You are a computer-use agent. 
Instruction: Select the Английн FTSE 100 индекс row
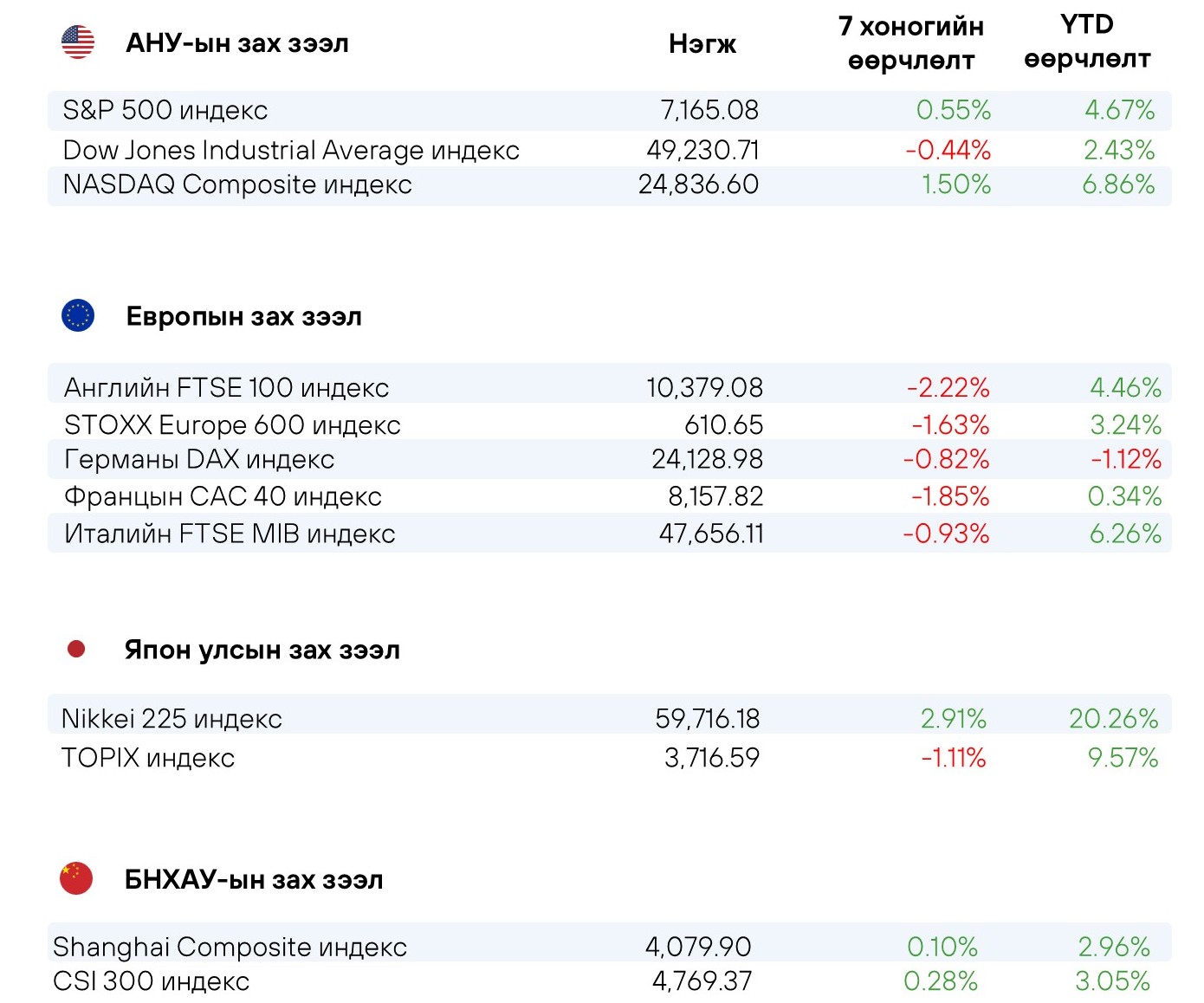coord(610,386)
